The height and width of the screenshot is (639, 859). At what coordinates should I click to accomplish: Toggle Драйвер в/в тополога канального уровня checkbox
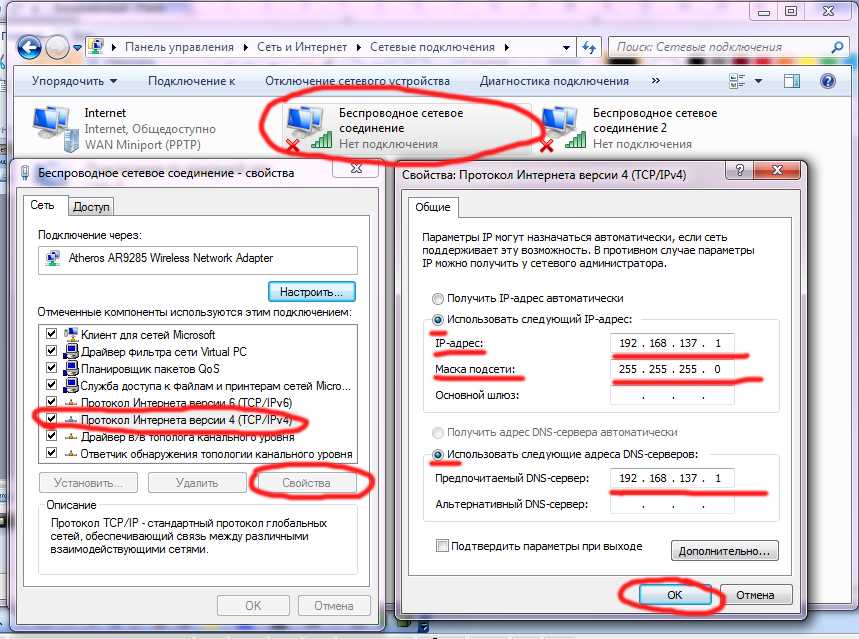(51, 436)
